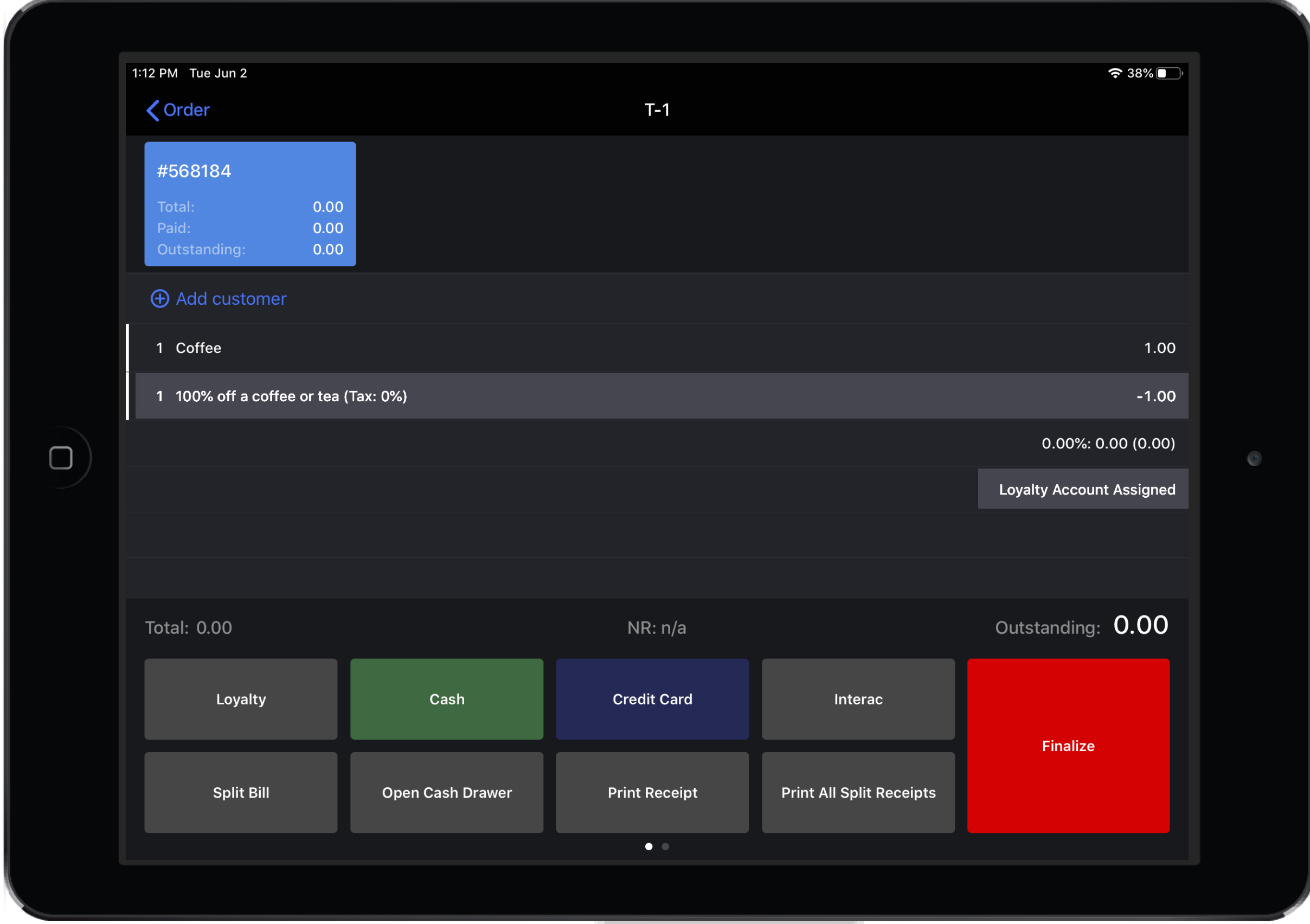
Task: Print All Split Receipts
Action: coord(858,792)
